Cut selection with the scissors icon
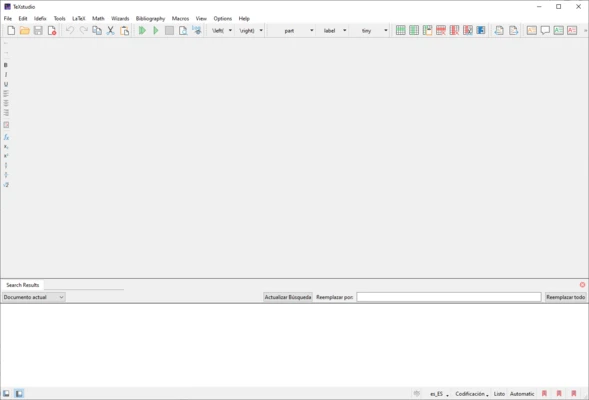The width and height of the screenshot is (589, 400). point(110,30)
